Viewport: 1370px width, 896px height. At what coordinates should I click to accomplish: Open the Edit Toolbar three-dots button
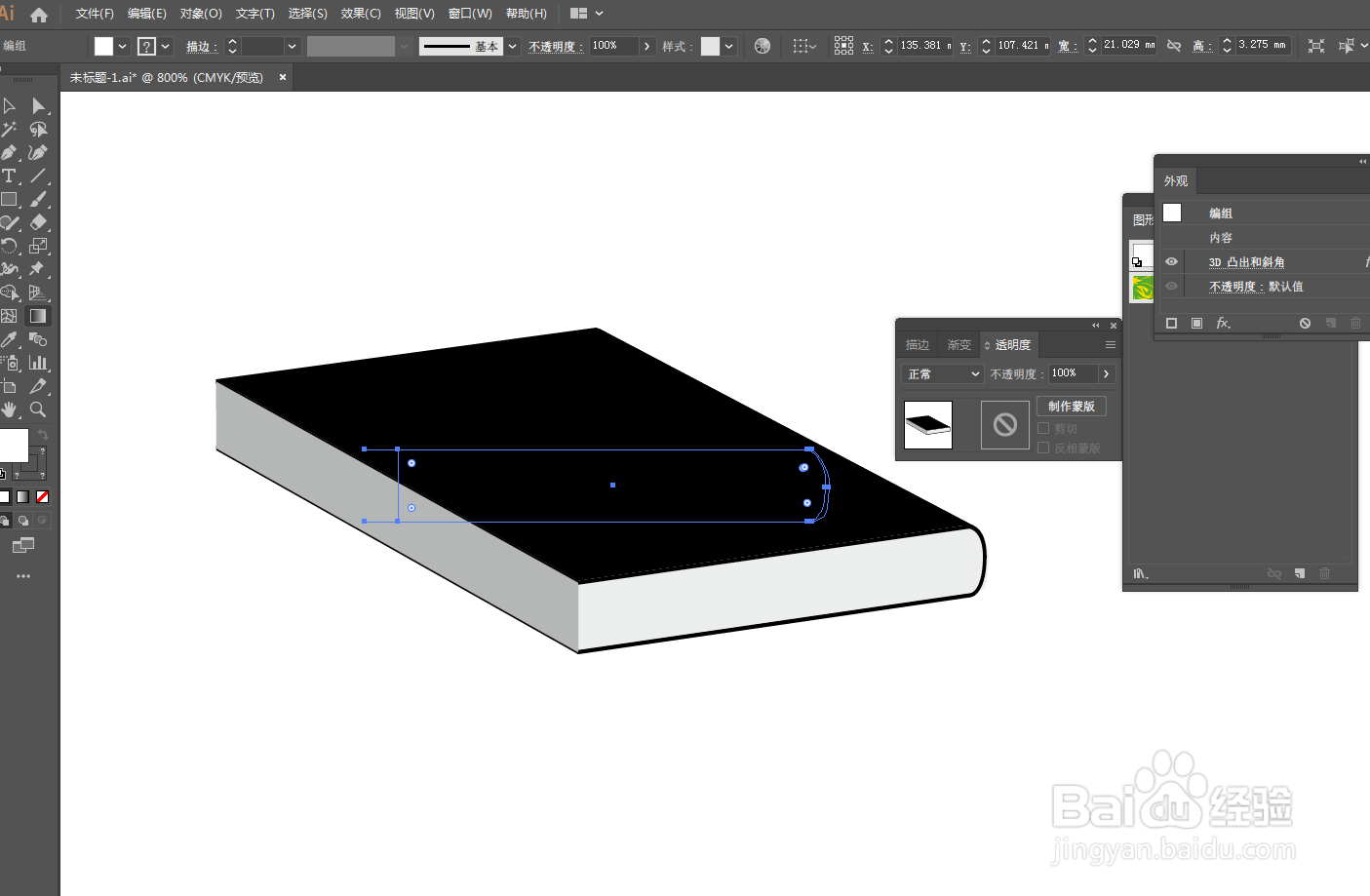click(x=23, y=576)
